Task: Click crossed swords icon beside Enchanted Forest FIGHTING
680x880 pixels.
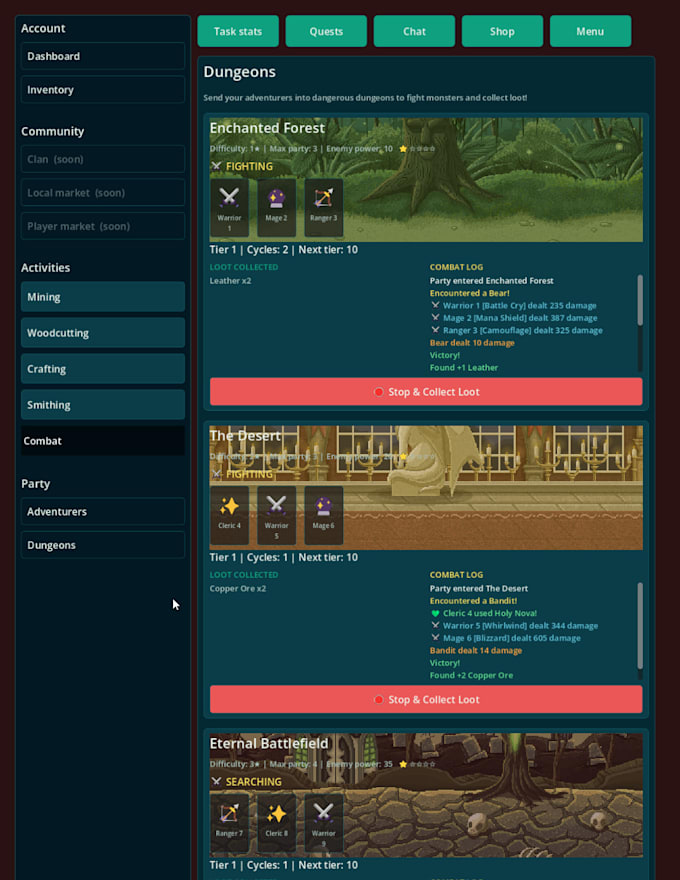Action: [216, 166]
